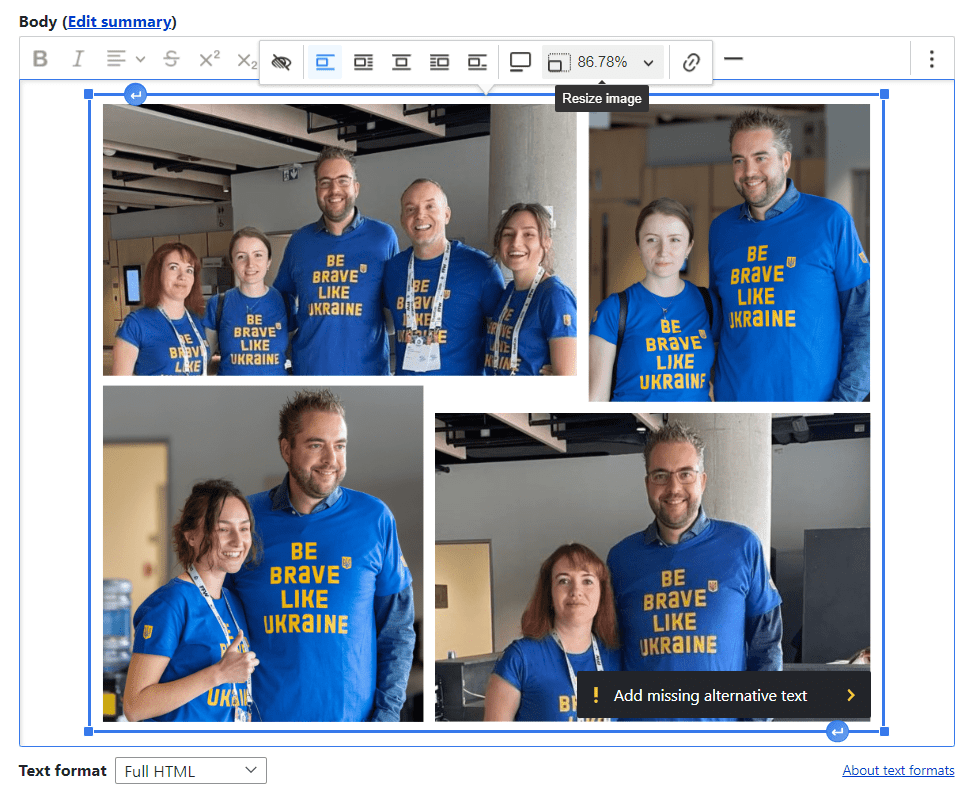Image resolution: width=973 pixels, height=798 pixels.
Task: Open the text alignment dropdown
Action: point(124,59)
